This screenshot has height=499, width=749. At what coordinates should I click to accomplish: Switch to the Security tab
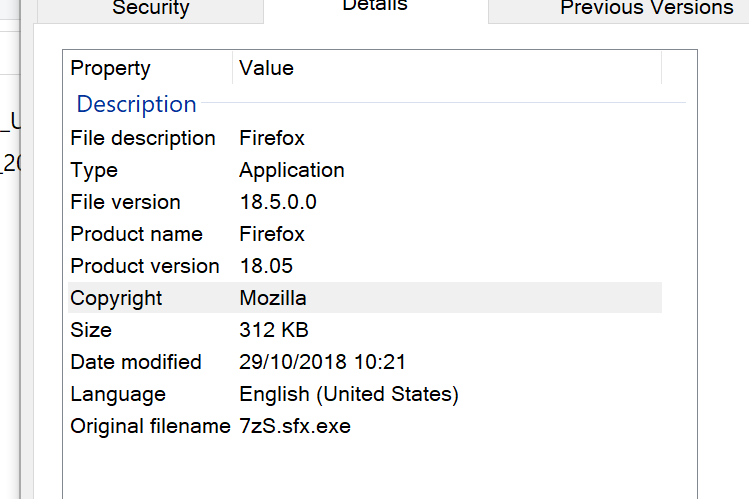150,10
